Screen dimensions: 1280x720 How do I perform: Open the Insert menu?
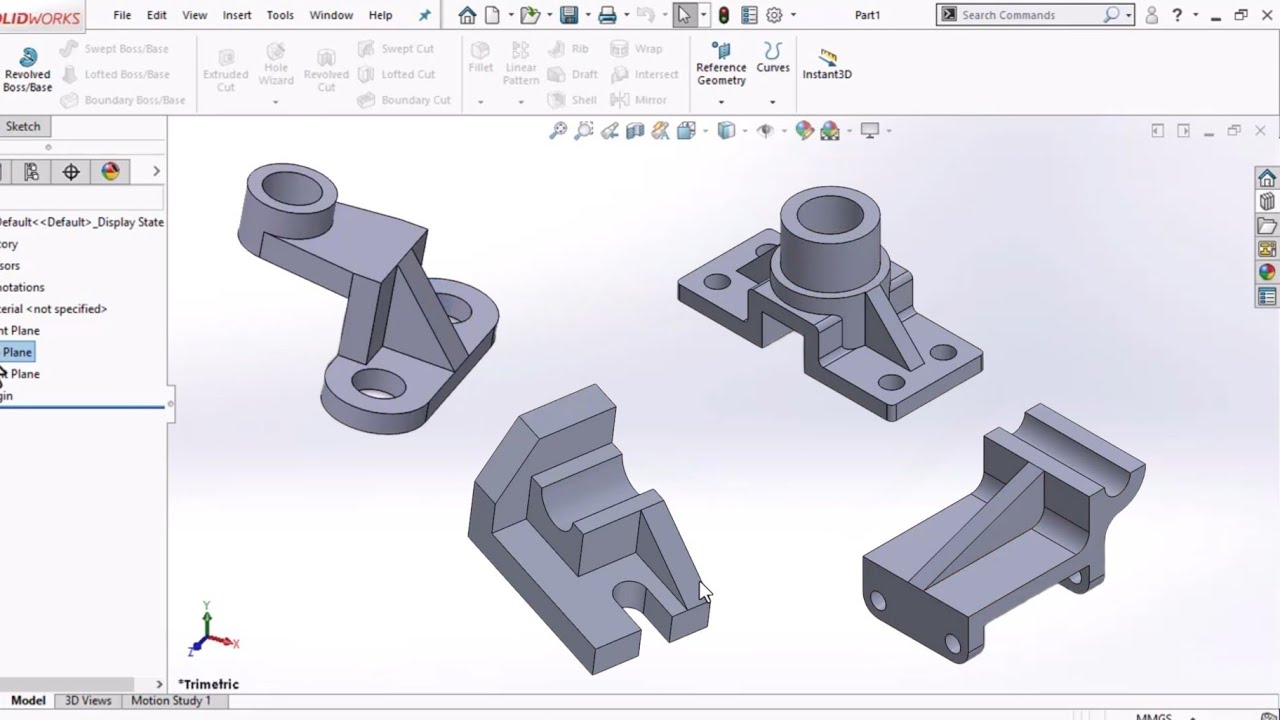237,15
